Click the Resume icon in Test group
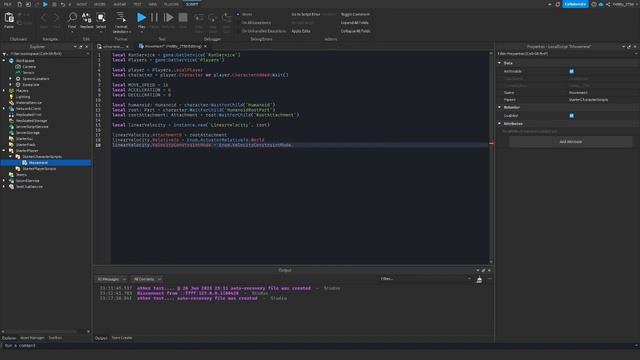Viewport: 640px width, 360px height. coord(168,17)
